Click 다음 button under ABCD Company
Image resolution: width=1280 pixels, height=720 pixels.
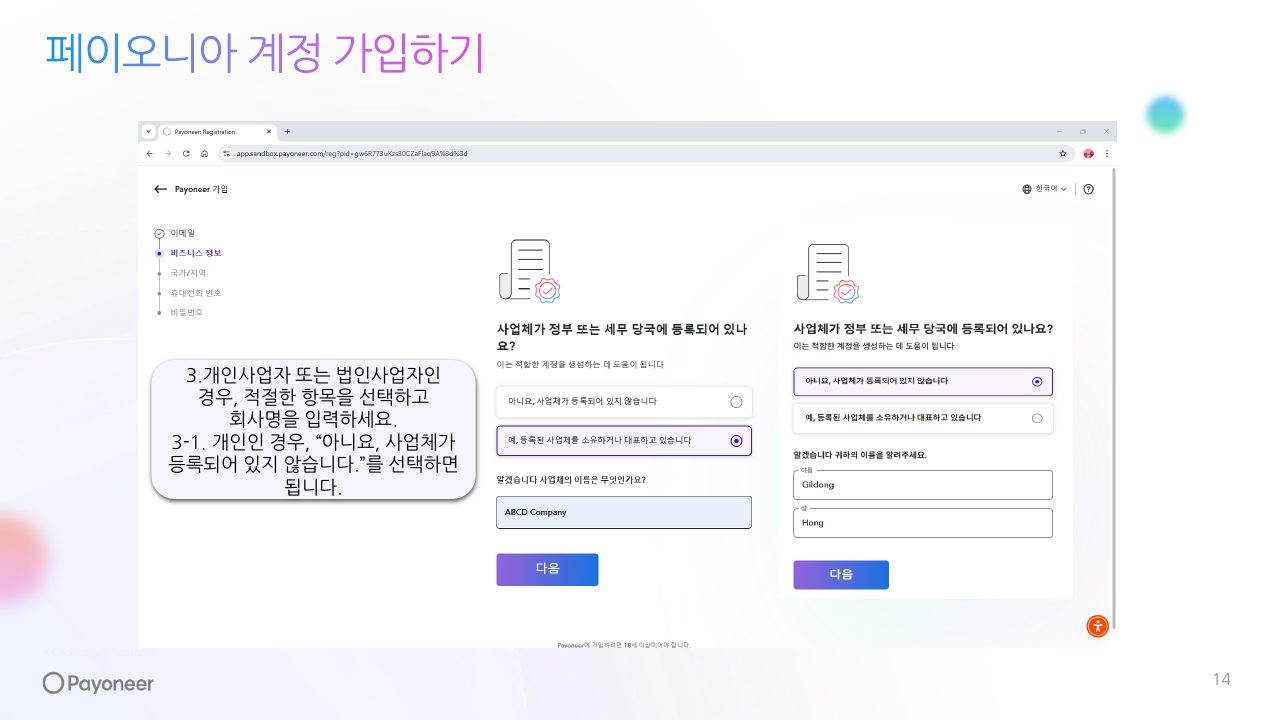coord(547,569)
